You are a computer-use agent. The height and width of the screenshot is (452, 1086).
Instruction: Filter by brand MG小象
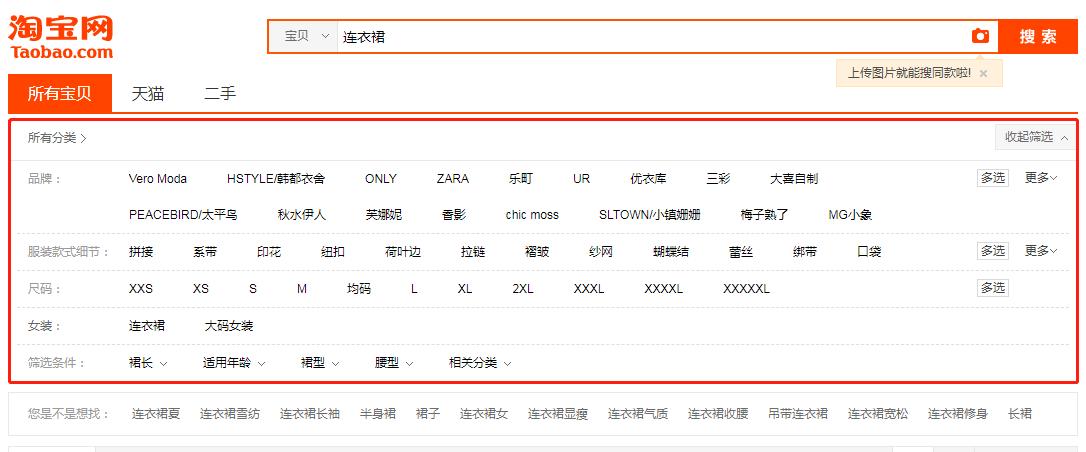click(851, 215)
